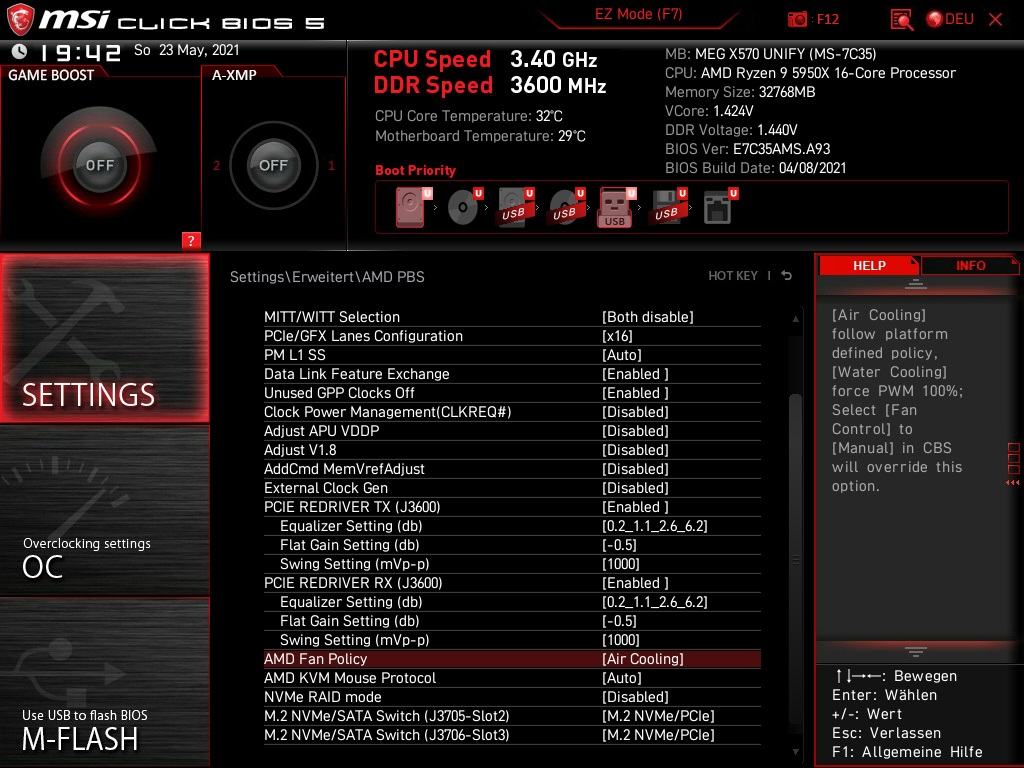This screenshot has width=1024, height=768.
Task: Select the USB hard disk boot icon
Action: [x=516, y=207]
